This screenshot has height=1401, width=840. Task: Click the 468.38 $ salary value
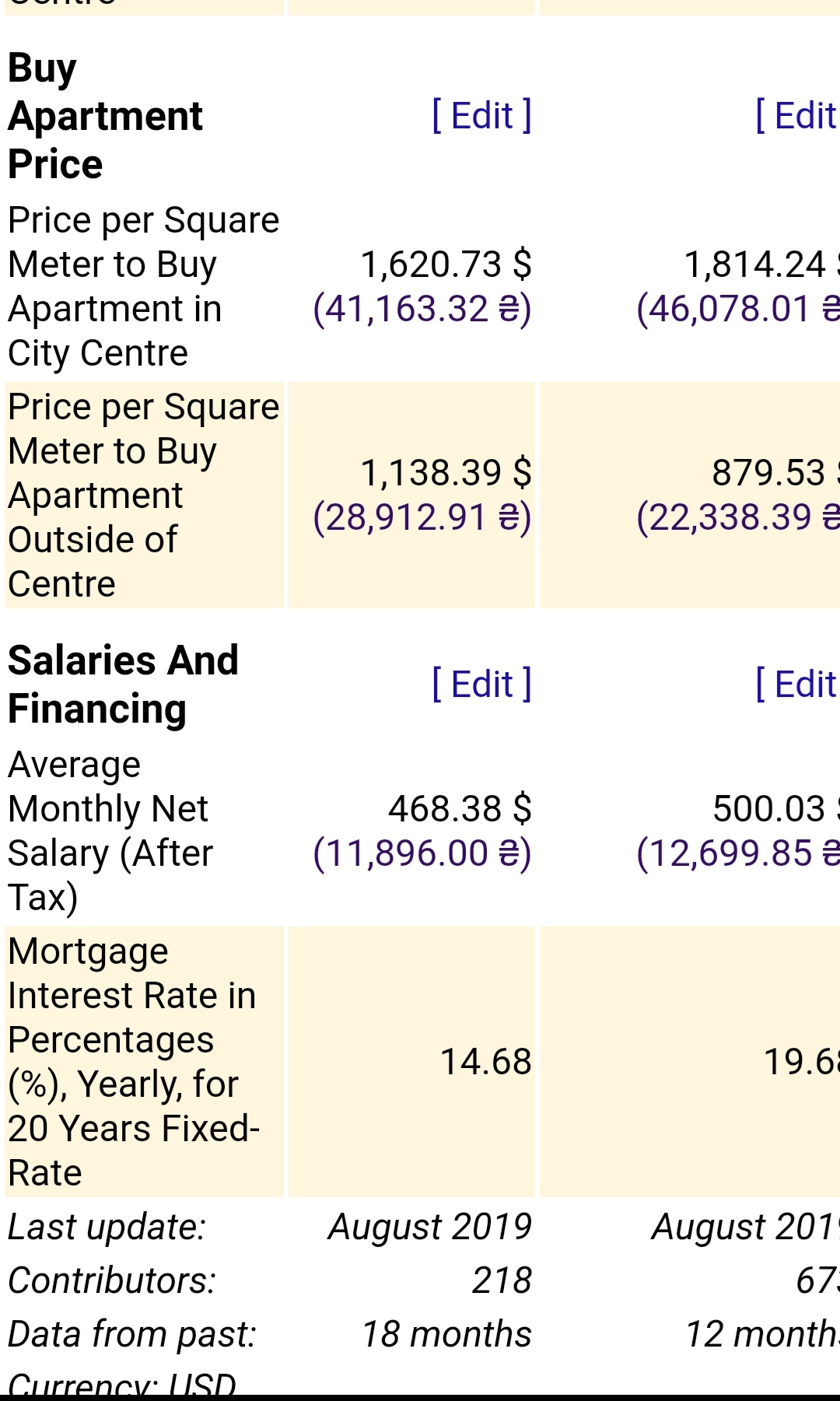click(460, 809)
